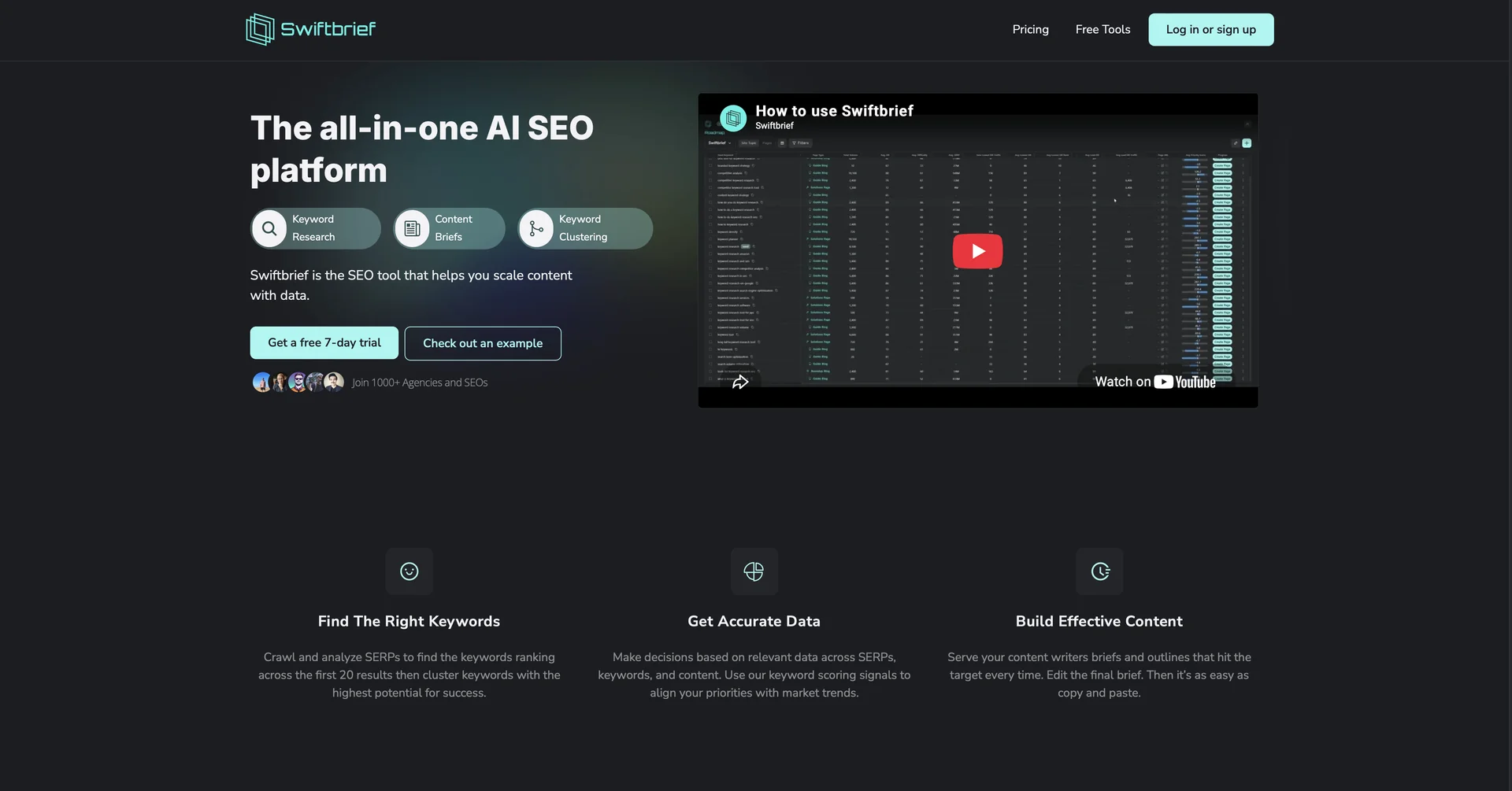Open the Free Tools menu item
The width and height of the screenshot is (1512, 791).
point(1102,29)
